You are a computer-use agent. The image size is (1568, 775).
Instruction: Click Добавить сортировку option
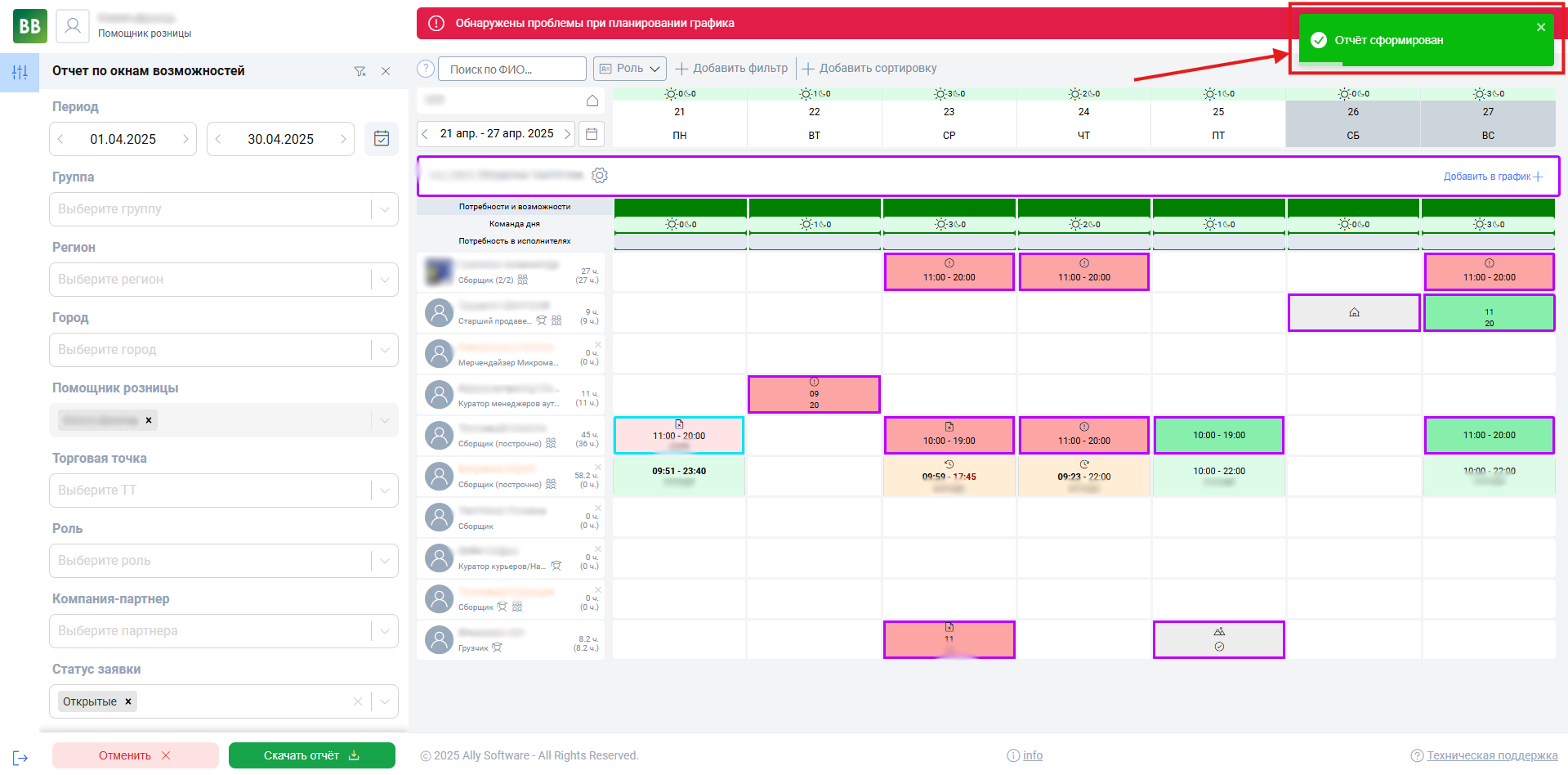pyautogui.click(x=869, y=69)
